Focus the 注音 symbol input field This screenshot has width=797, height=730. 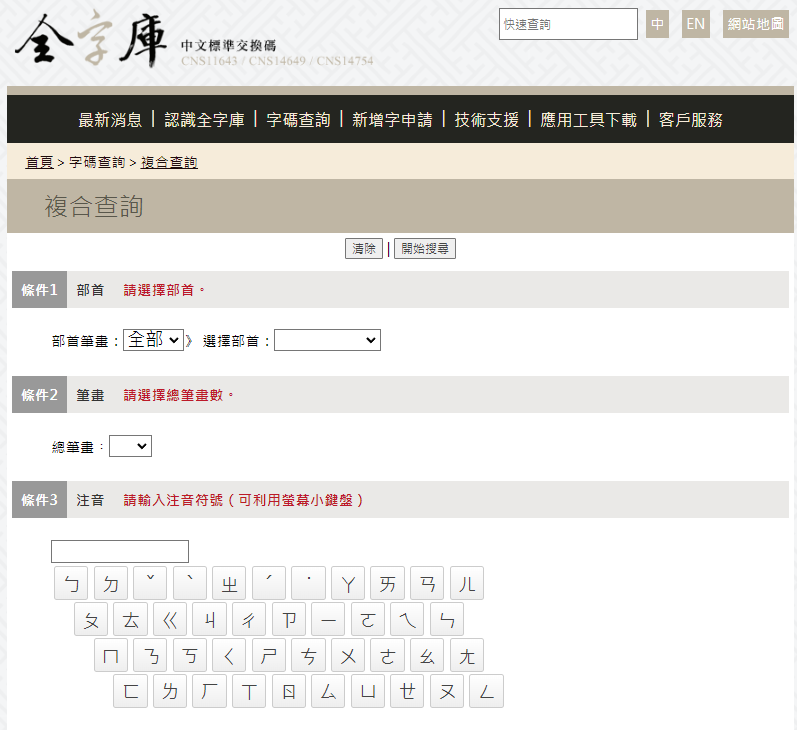point(120,552)
